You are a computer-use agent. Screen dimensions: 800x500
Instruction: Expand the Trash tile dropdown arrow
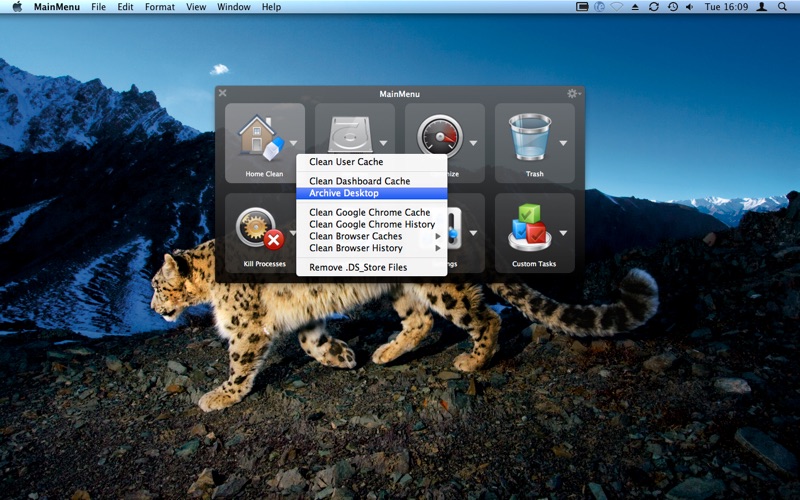coord(563,143)
